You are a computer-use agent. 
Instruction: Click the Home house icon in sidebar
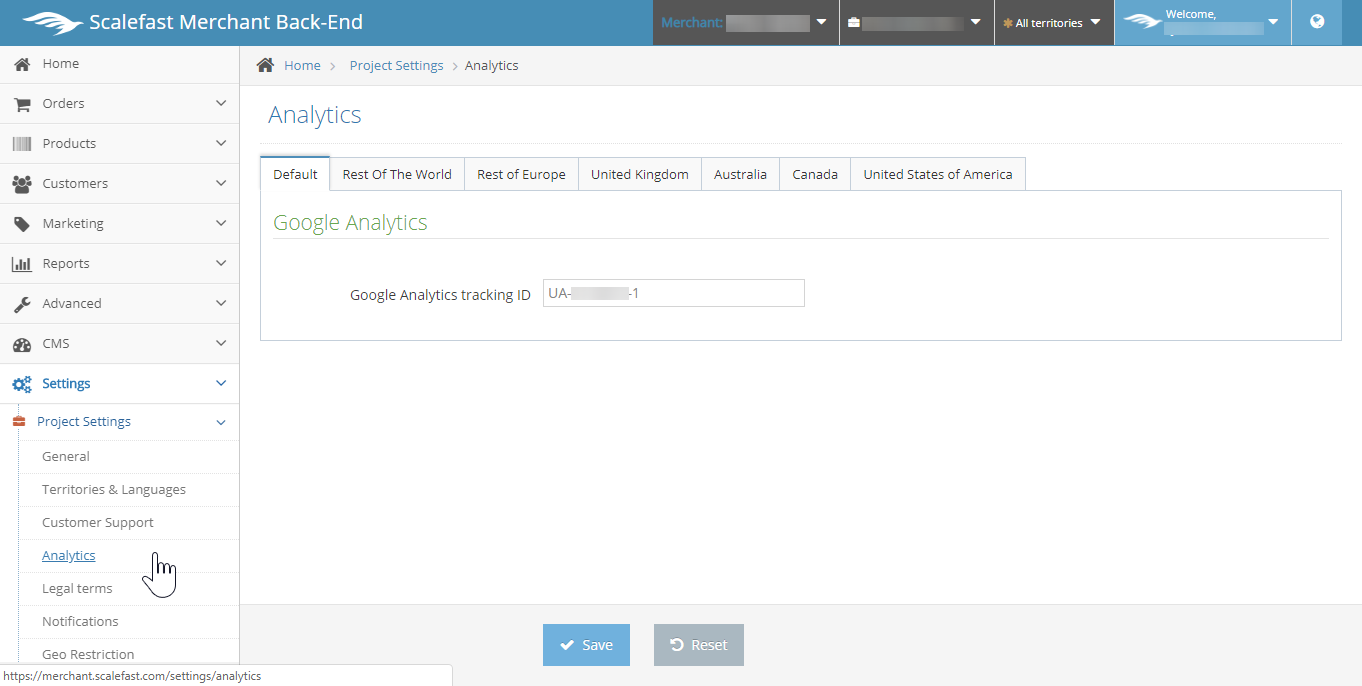coord(21,64)
